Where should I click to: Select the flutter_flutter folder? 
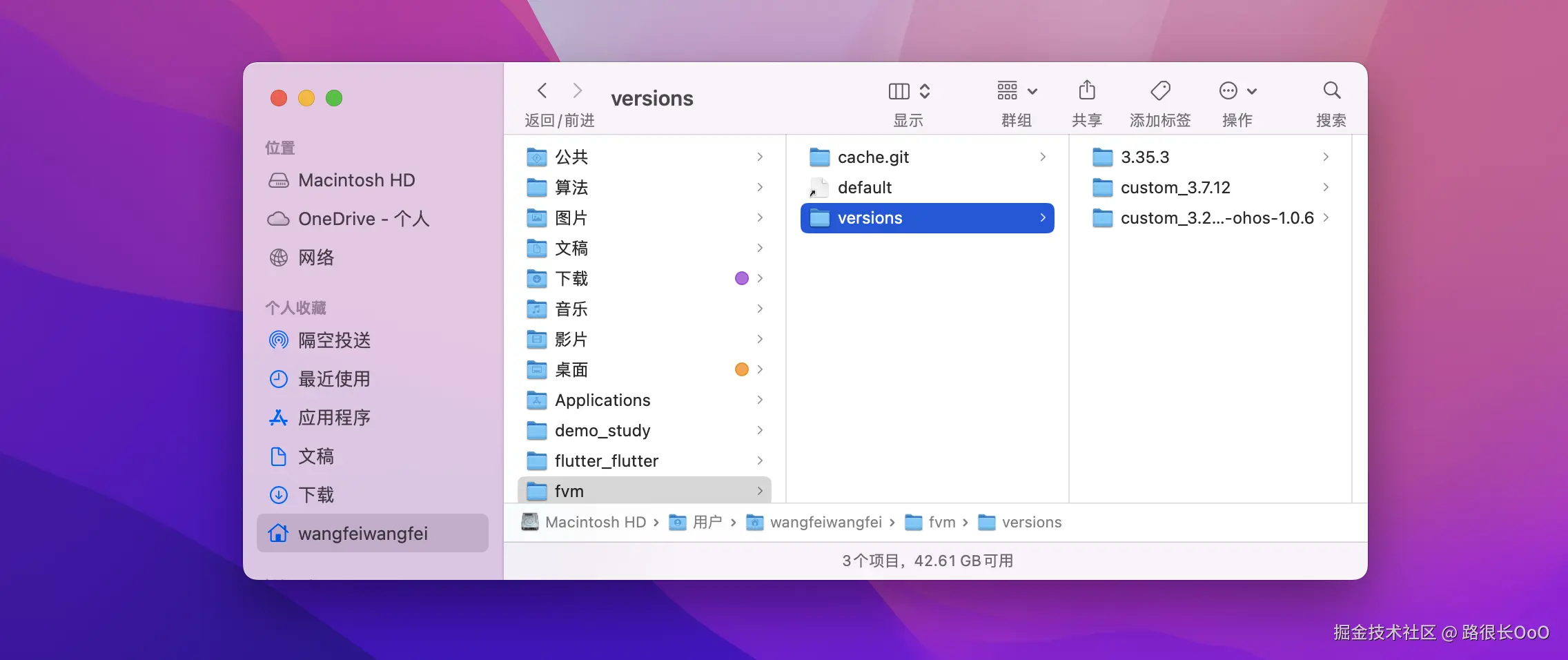click(645, 461)
